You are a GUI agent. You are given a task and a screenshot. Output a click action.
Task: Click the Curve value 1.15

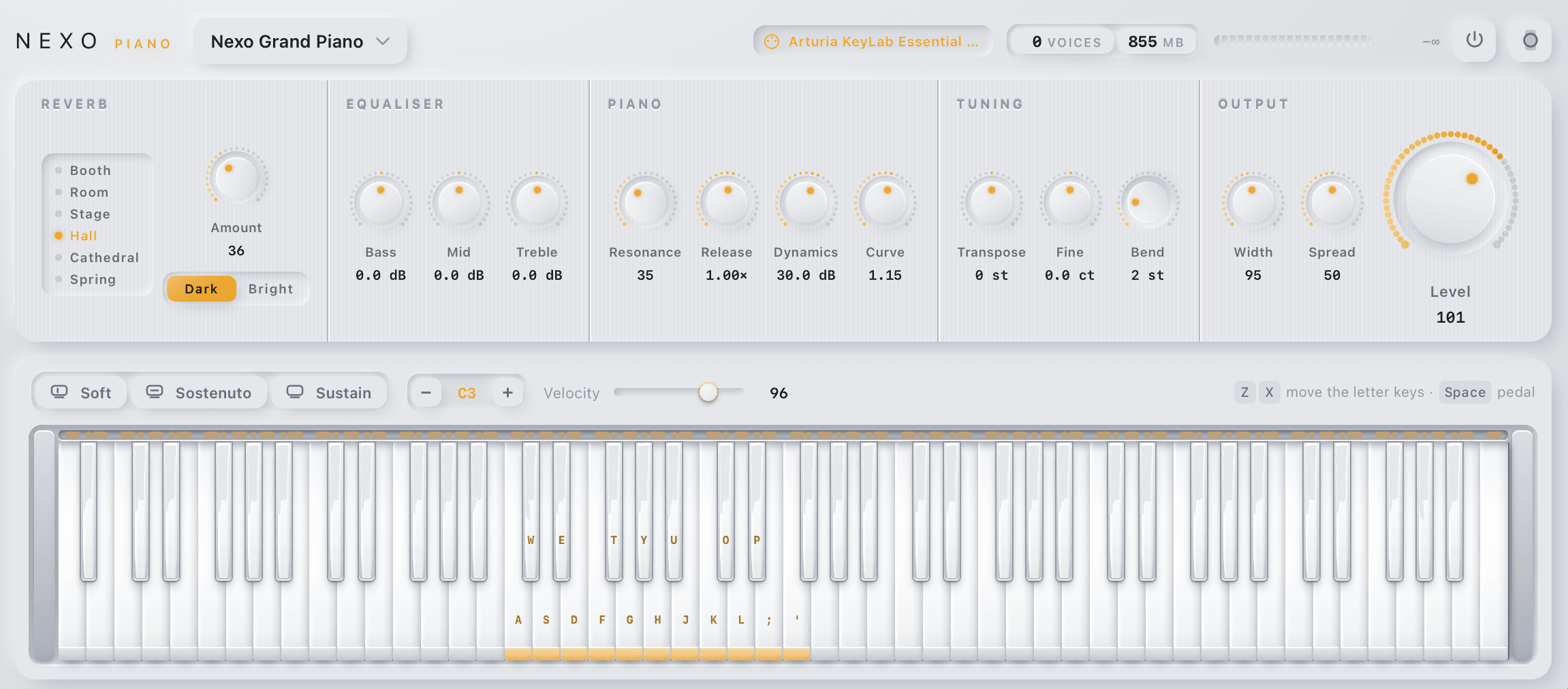885,275
